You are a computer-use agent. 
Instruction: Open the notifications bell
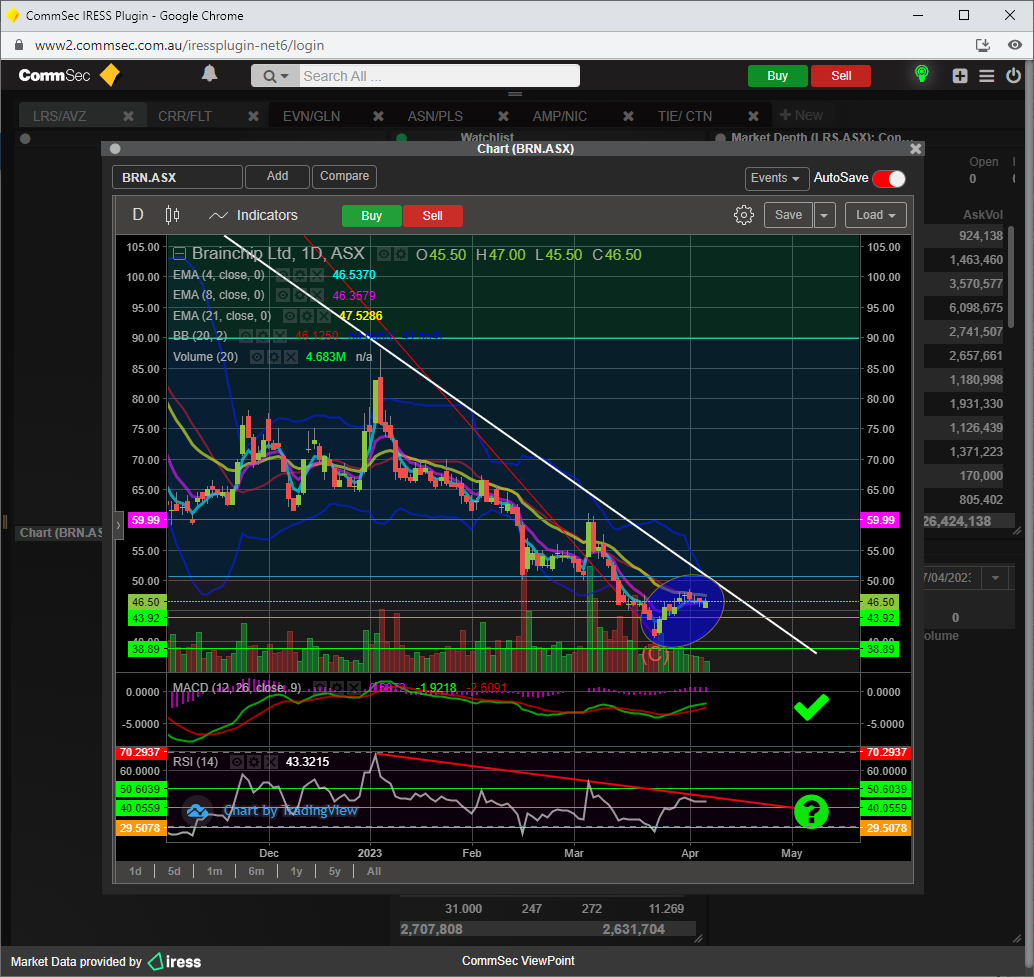tap(209, 74)
